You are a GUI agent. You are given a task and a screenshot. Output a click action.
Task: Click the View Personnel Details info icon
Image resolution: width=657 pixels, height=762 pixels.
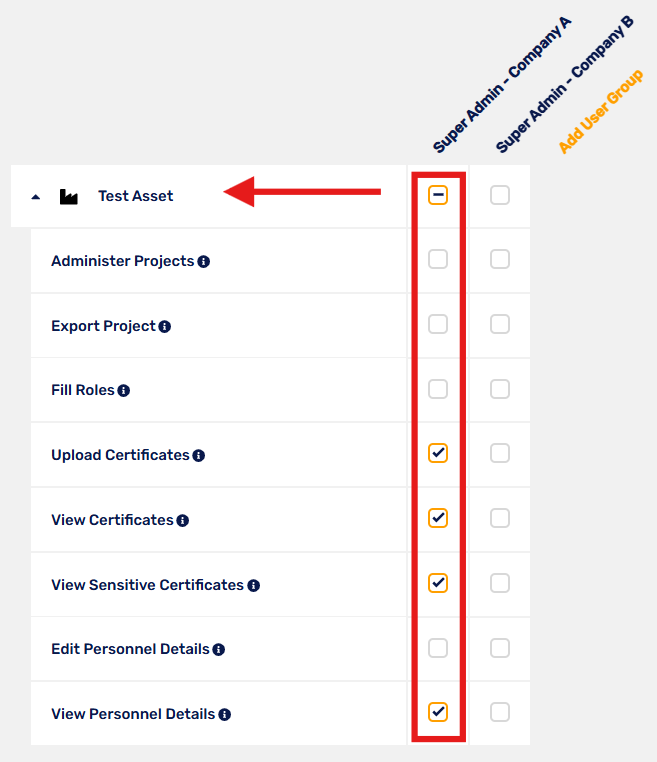pyautogui.click(x=225, y=715)
